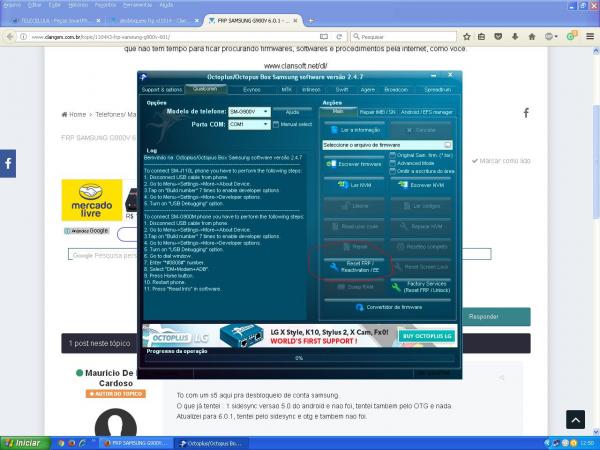
Task: Click the Marcar como lido link
Action: coord(501,161)
